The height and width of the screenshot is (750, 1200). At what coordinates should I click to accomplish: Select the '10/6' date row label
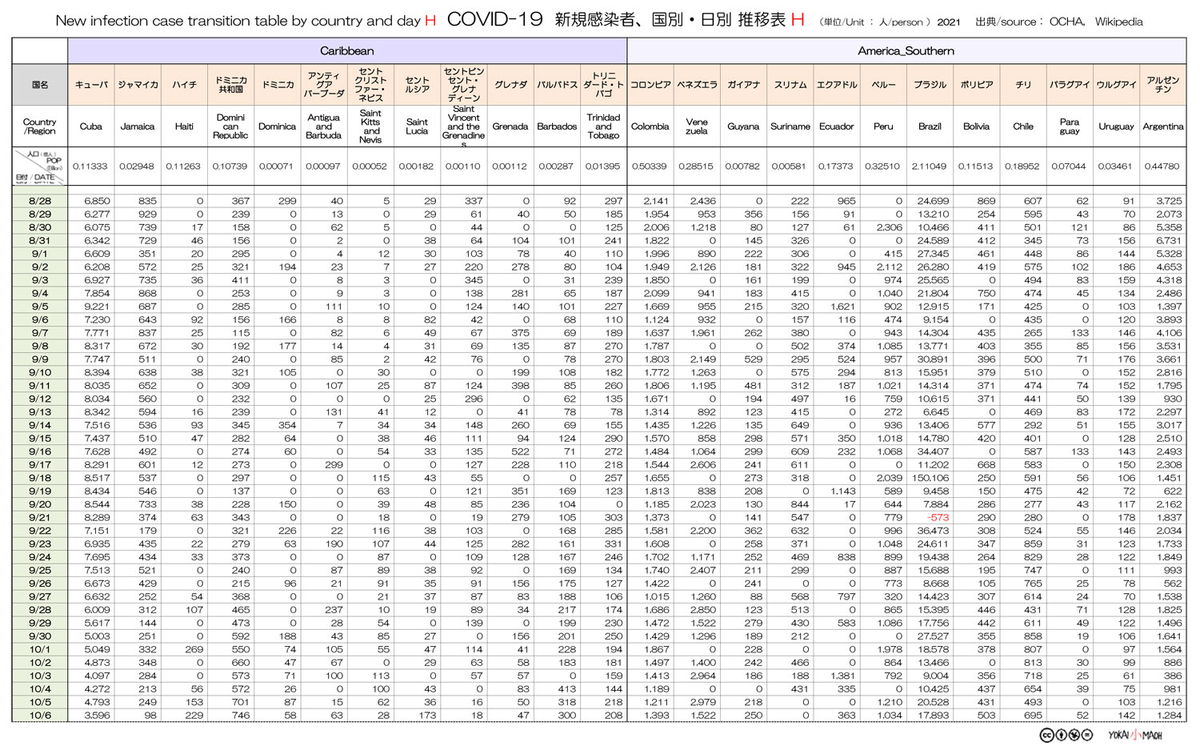[x=40, y=713]
